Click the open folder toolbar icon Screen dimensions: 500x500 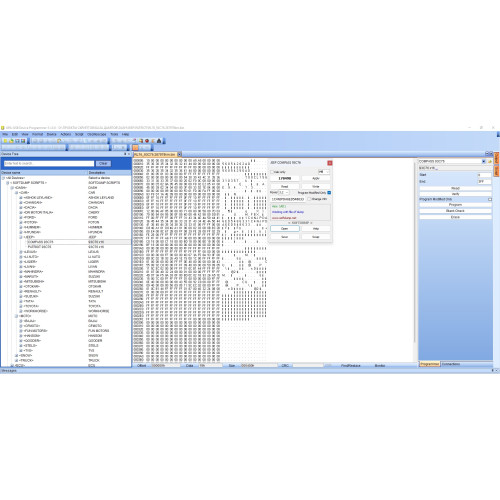11,141
